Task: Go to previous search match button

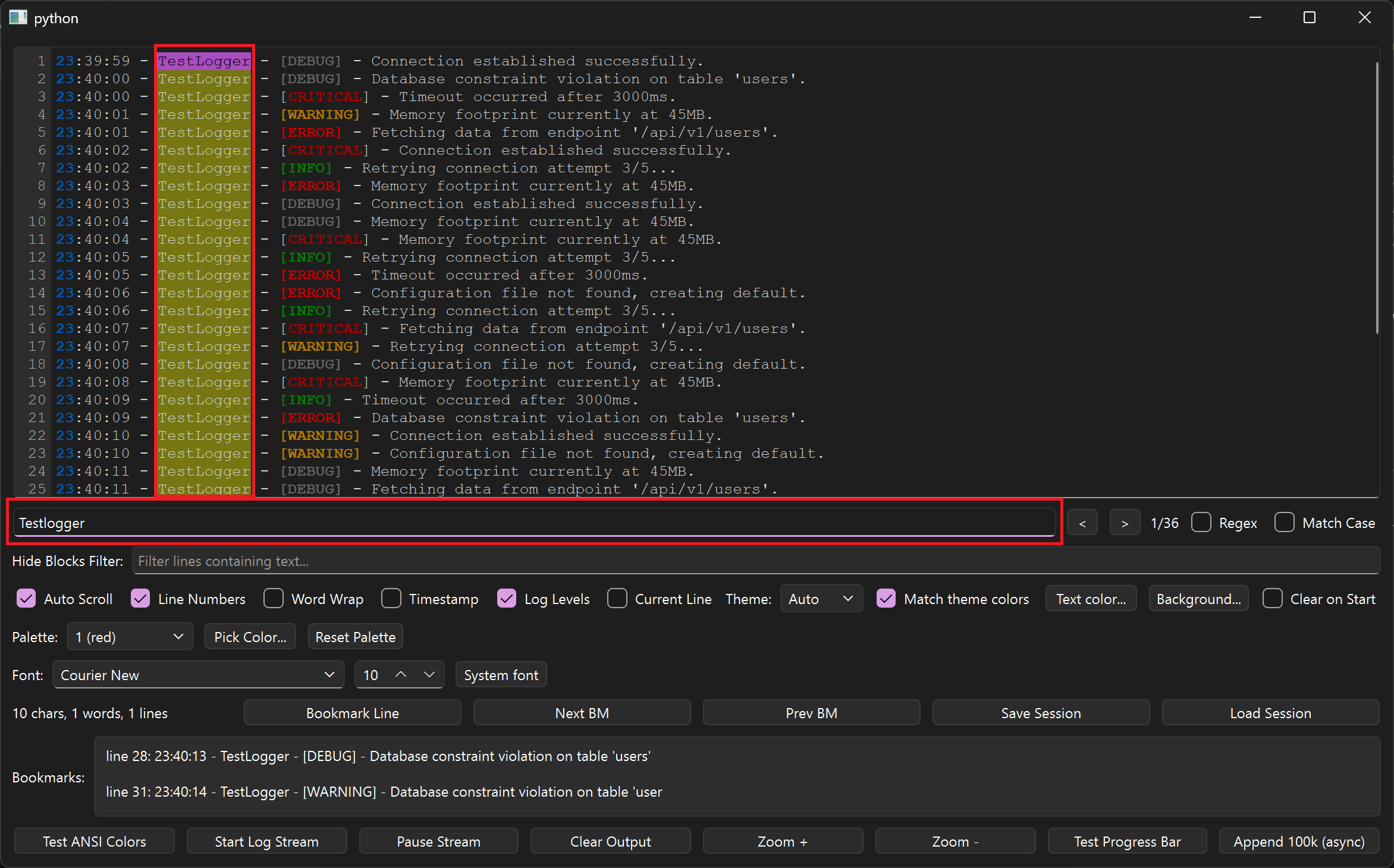Action: tap(1082, 523)
